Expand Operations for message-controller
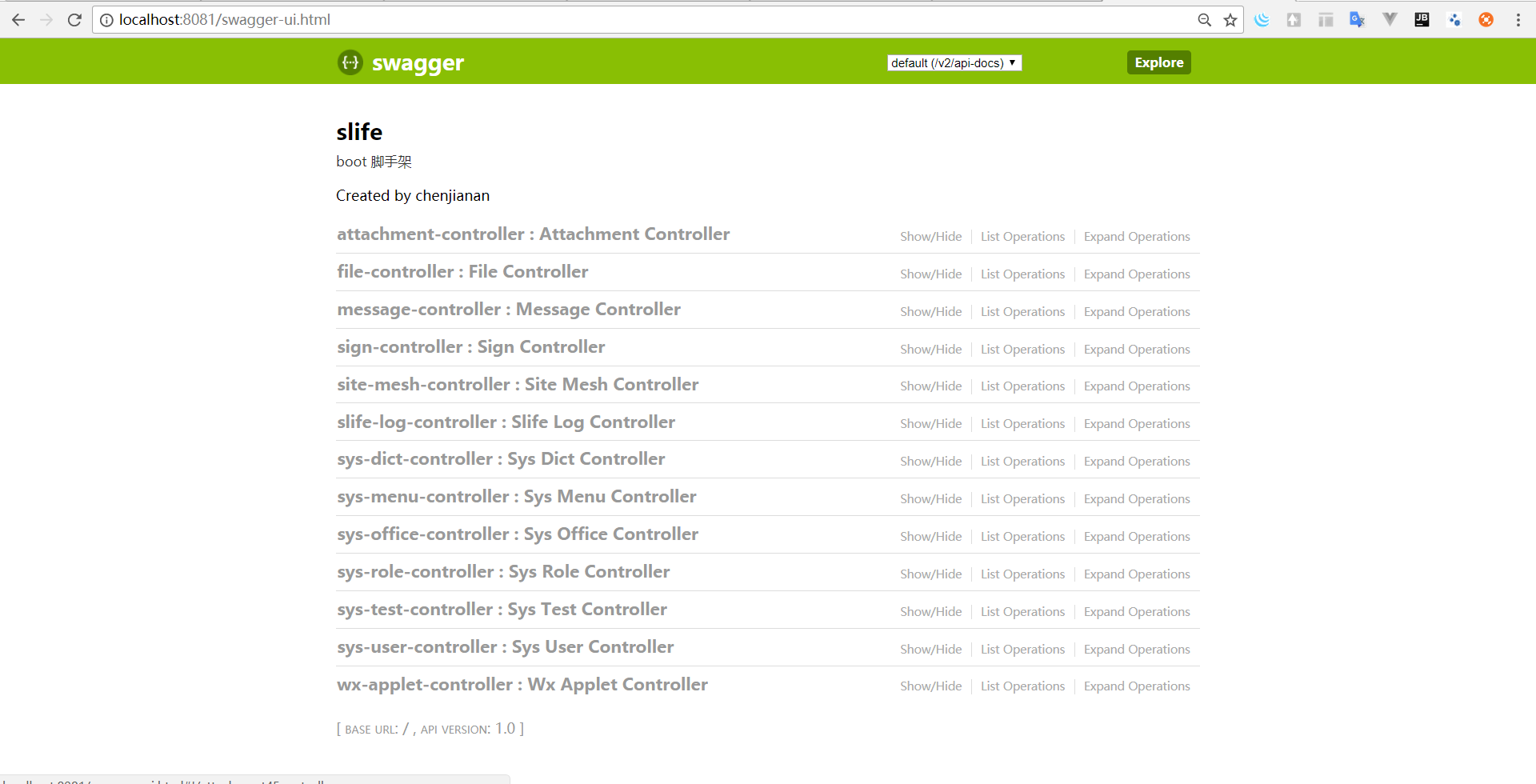Screen dimensions: 1536x784 tap(1137, 312)
